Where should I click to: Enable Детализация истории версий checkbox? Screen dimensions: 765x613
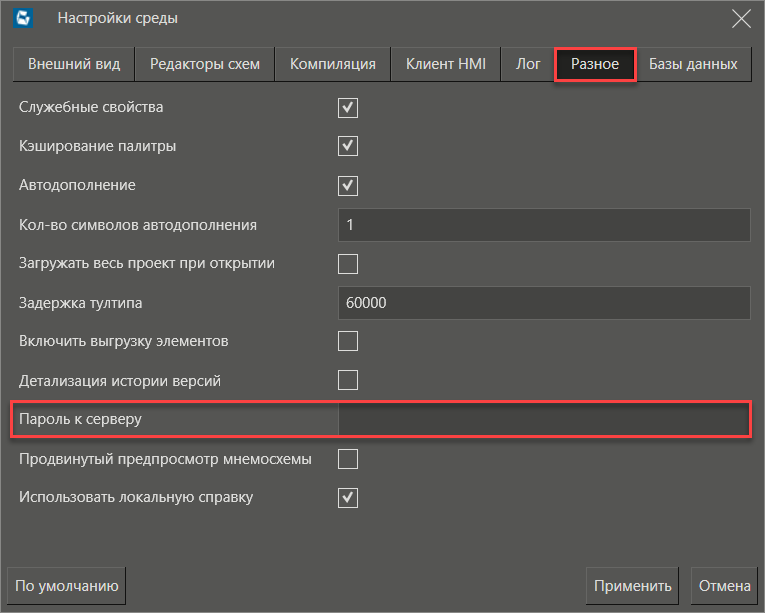[348, 380]
